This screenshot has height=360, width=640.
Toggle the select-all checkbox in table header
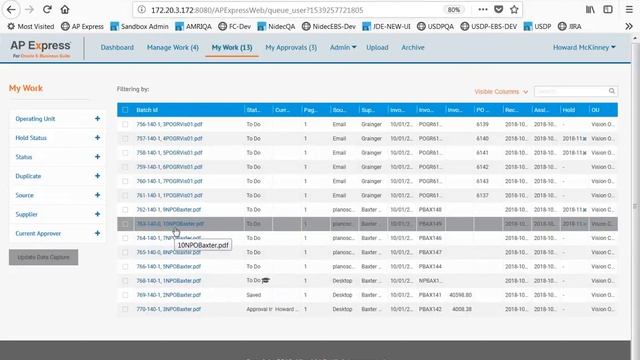(125, 110)
